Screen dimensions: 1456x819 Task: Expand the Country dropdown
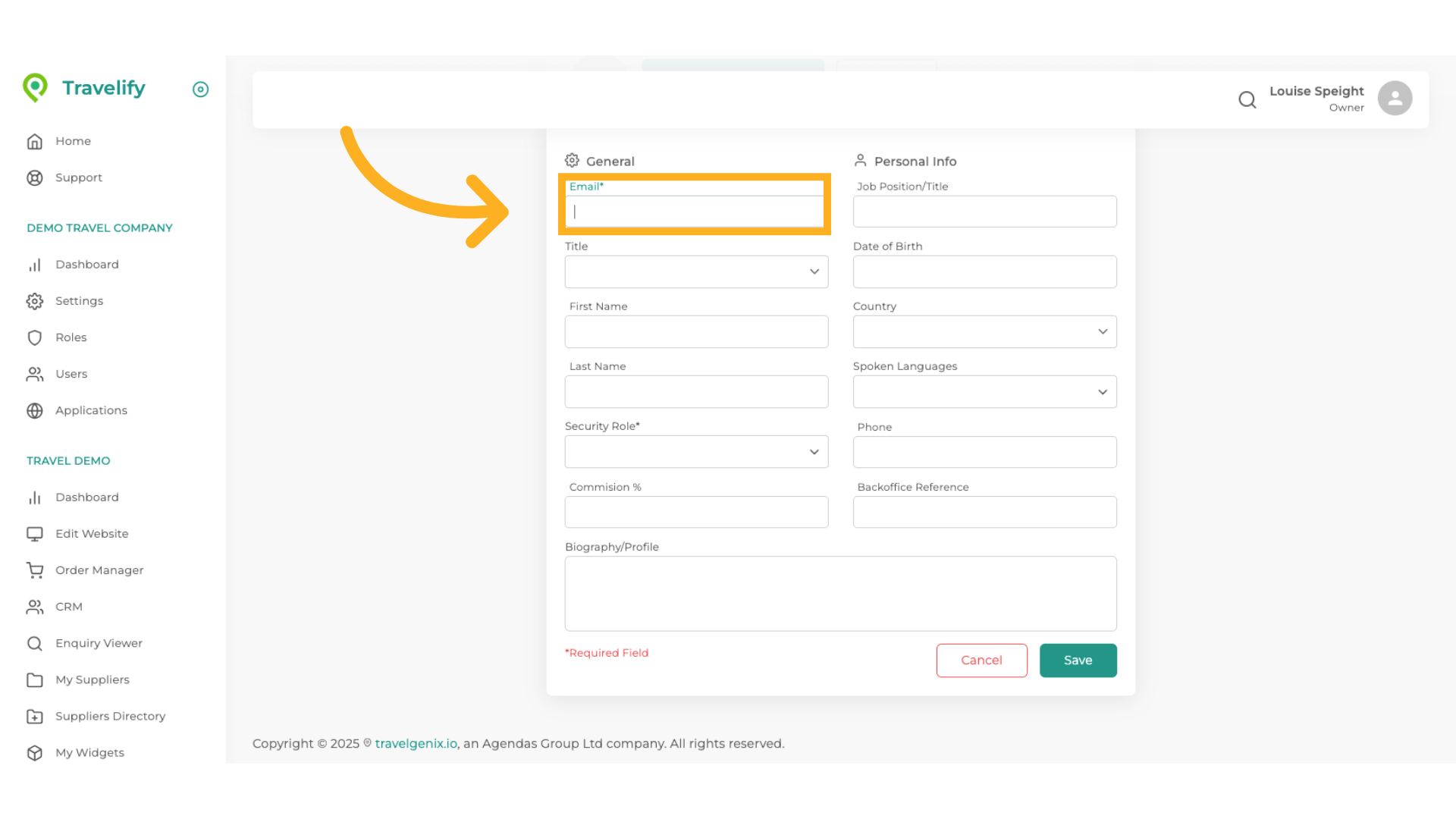(x=984, y=332)
